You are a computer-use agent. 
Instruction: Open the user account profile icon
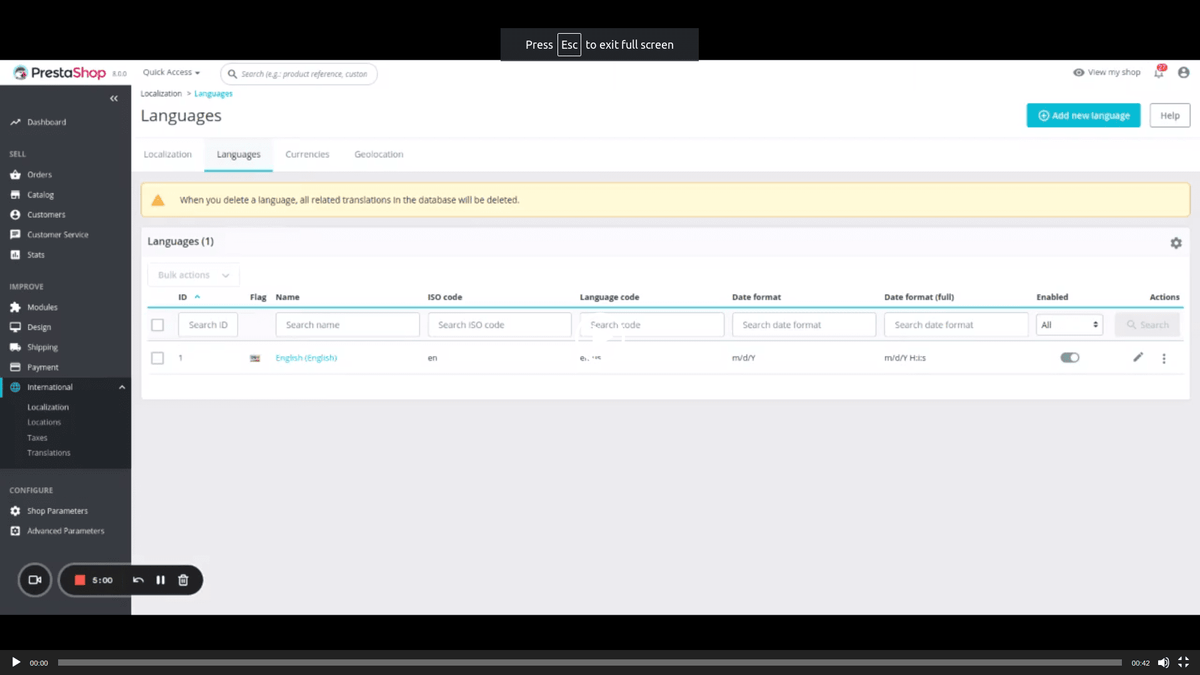tap(1183, 72)
